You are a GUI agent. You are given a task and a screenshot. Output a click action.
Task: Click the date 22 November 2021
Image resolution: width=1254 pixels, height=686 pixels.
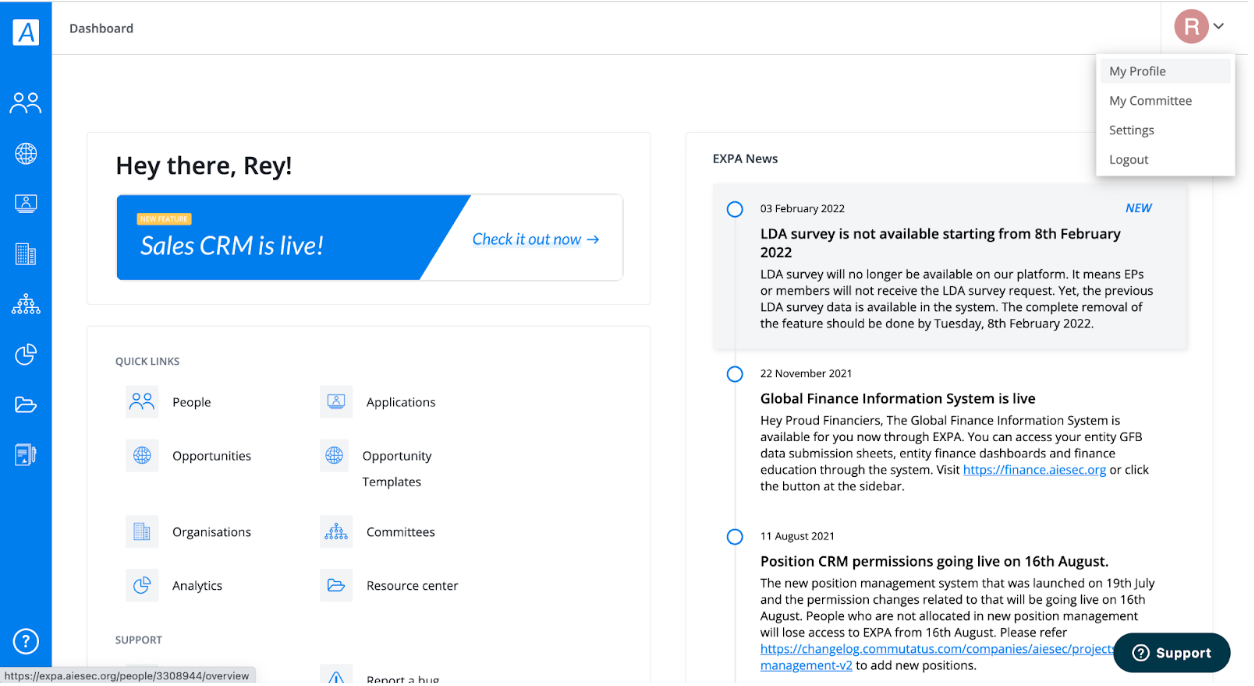pyautogui.click(x=806, y=374)
